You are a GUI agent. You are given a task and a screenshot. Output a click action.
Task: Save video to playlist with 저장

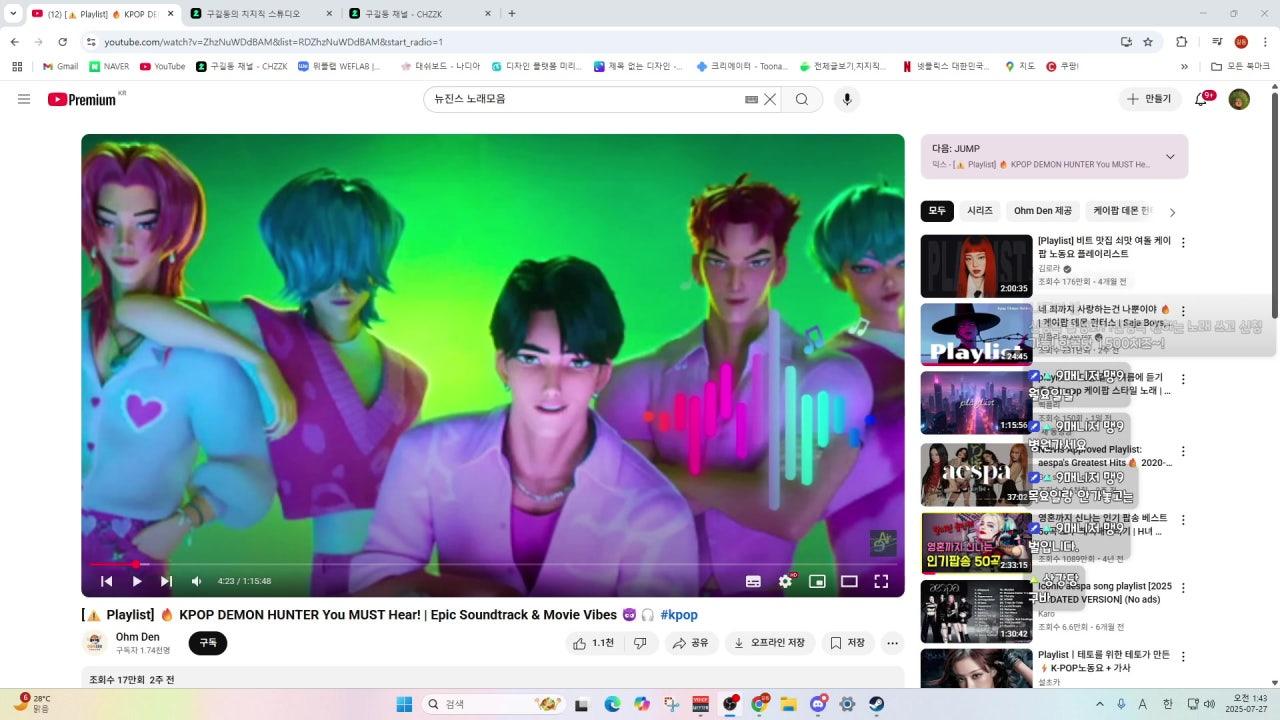848,643
